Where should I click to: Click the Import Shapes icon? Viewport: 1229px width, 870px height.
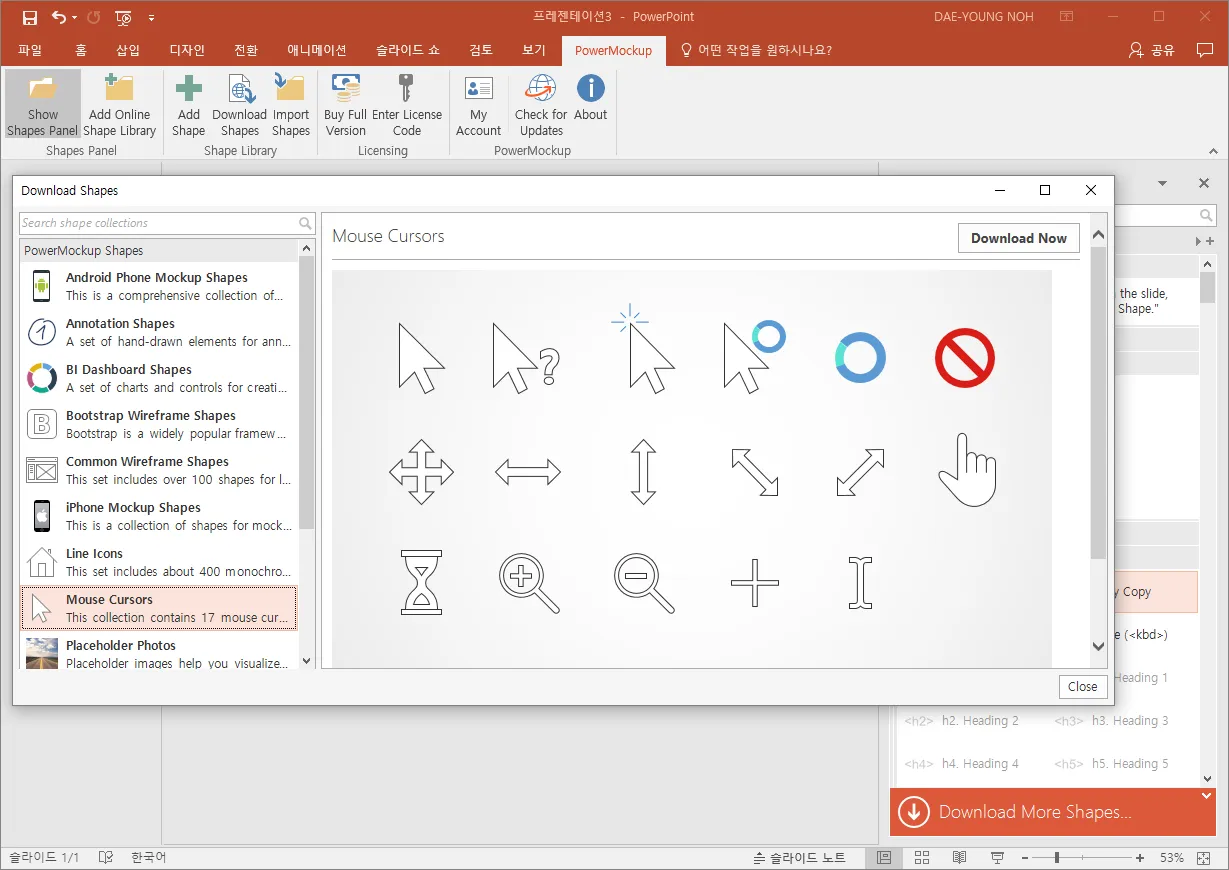click(x=290, y=90)
